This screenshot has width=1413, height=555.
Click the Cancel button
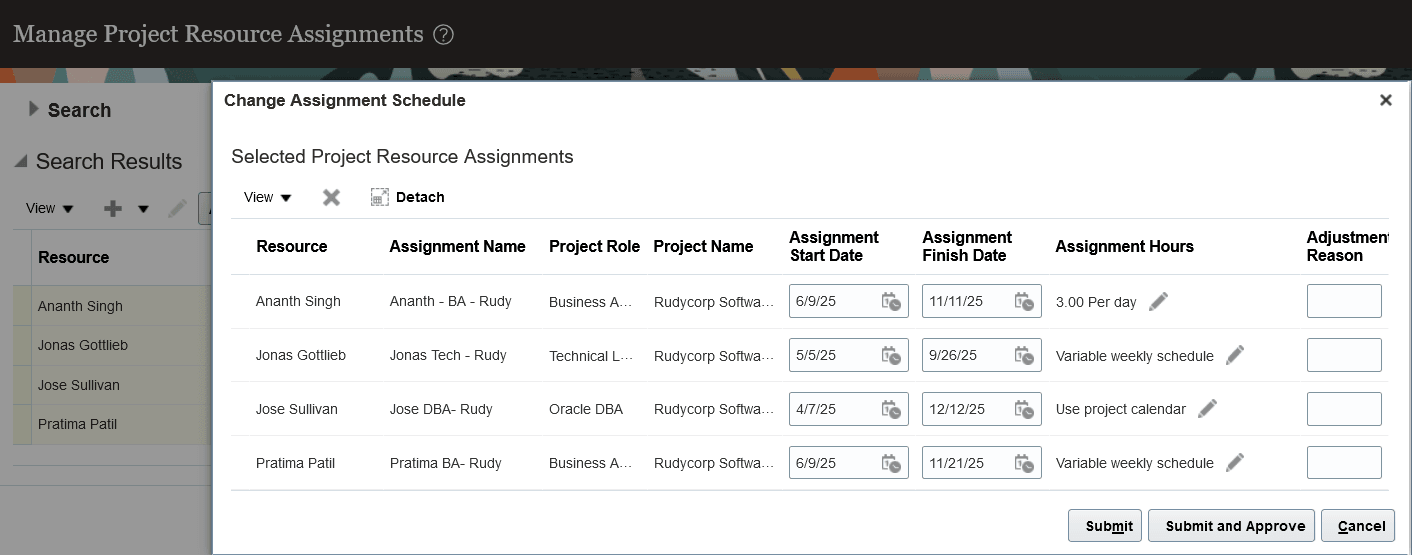tap(1358, 526)
